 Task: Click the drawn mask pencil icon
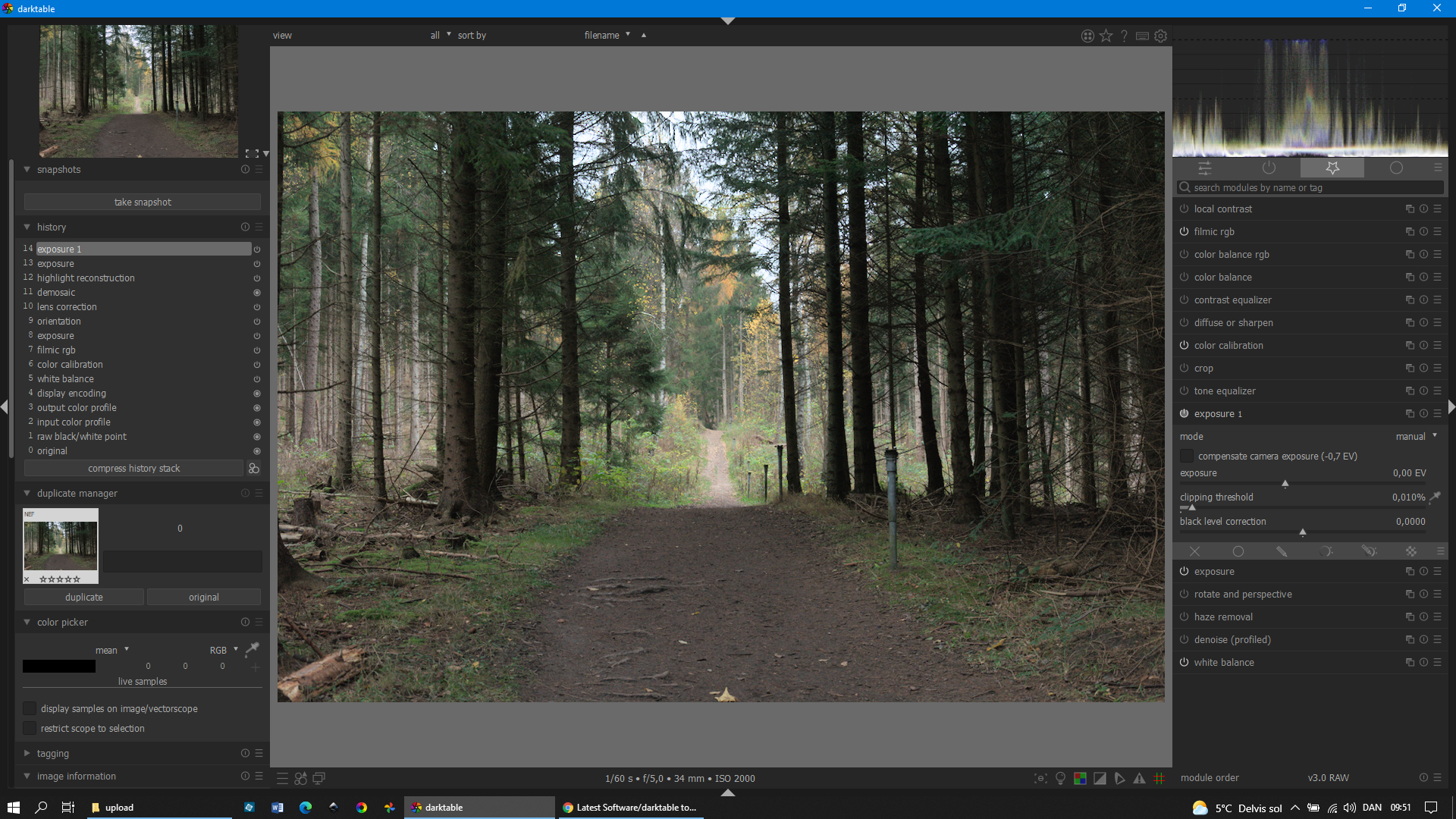pyautogui.click(x=1282, y=551)
